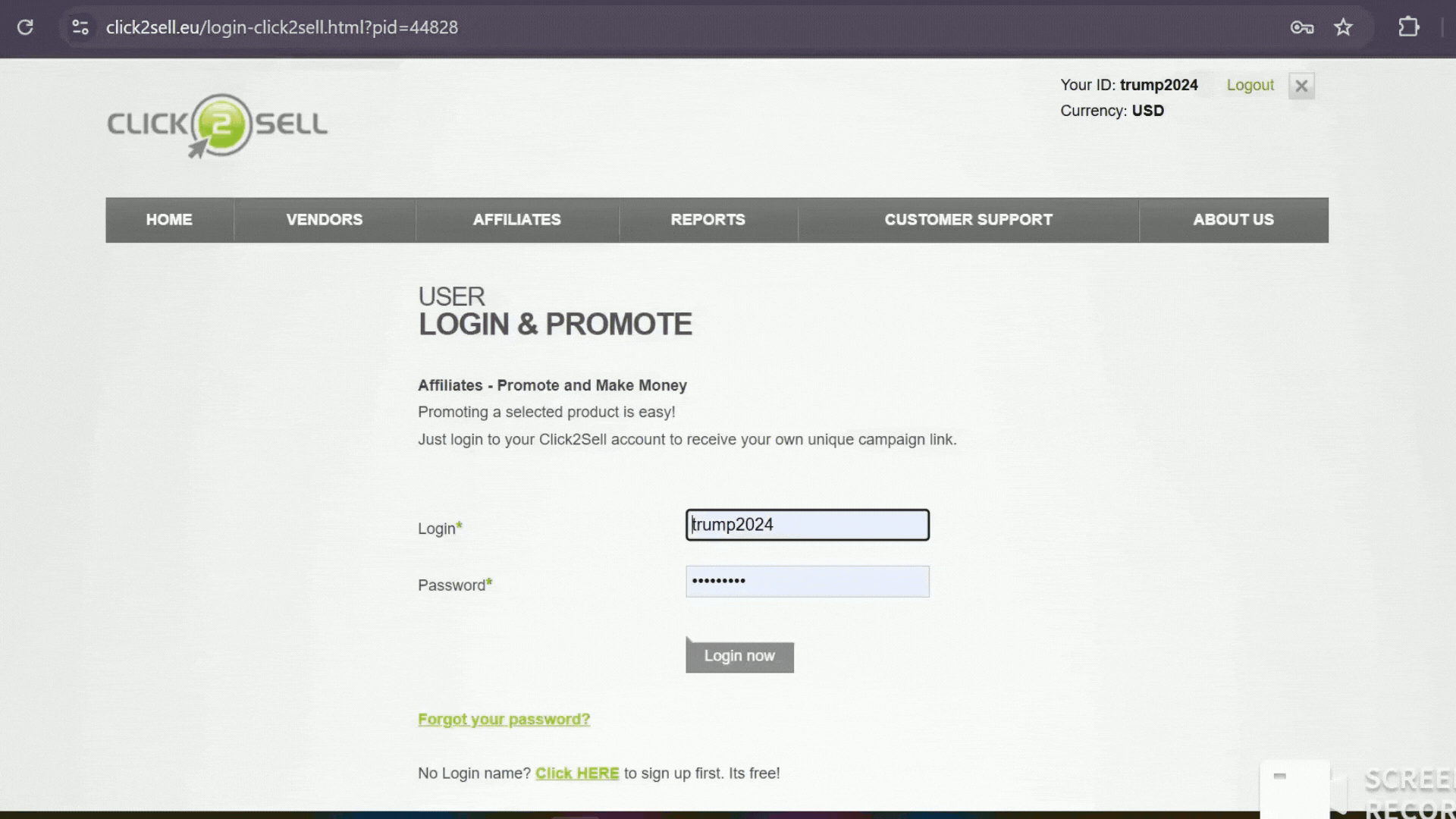Bookmark this page with the star icon
The image size is (1456, 819).
click(1343, 27)
